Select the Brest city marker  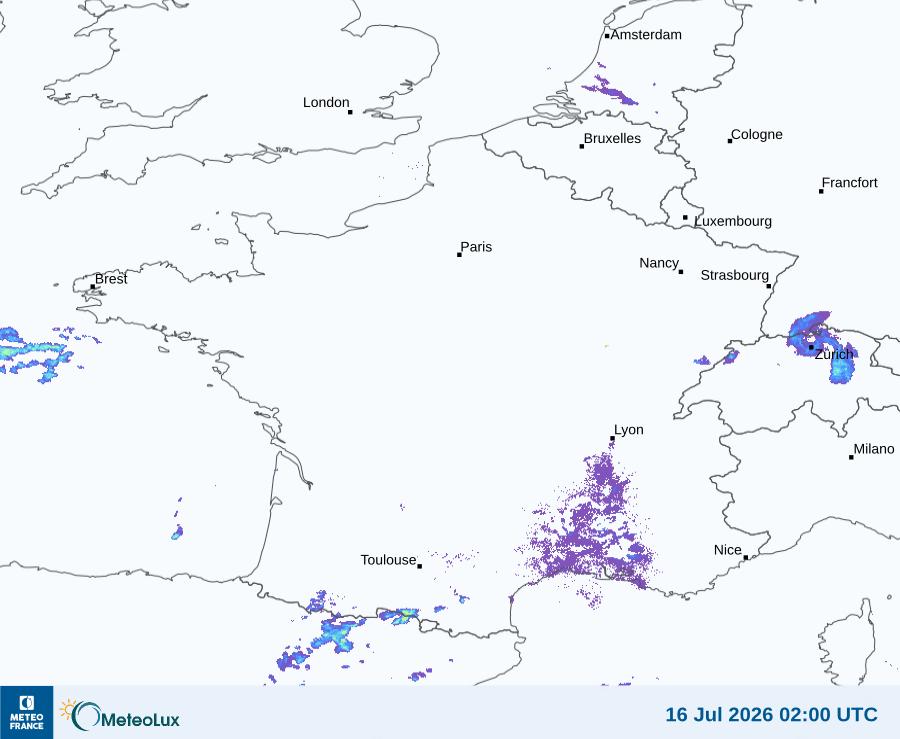93,286
